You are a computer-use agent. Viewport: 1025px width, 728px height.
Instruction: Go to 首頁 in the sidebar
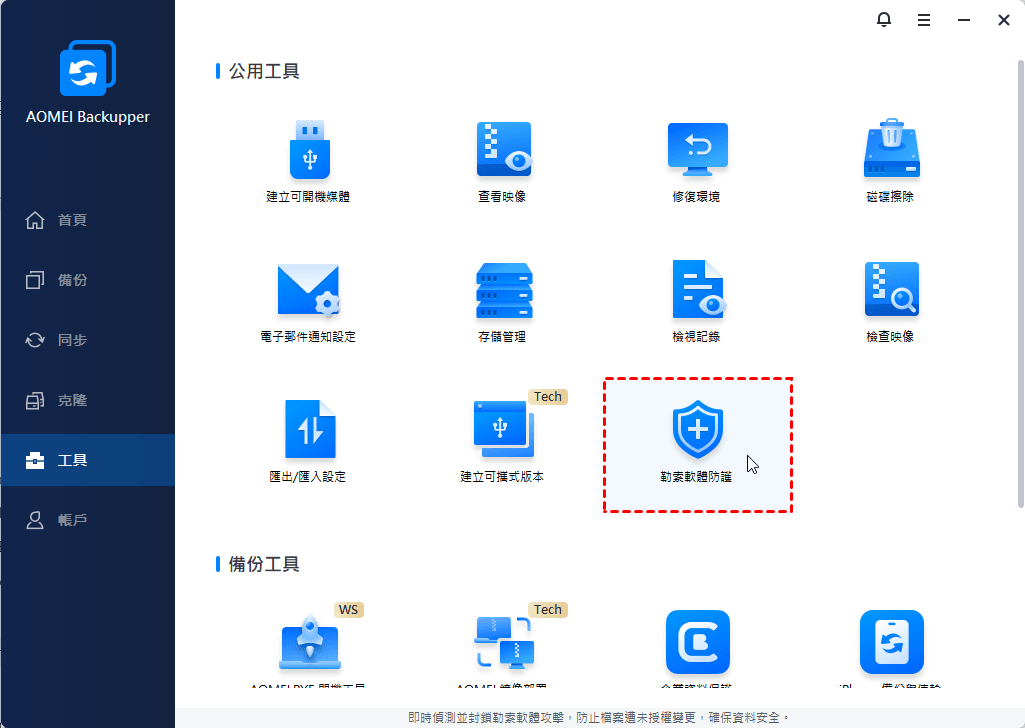(x=88, y=220)
